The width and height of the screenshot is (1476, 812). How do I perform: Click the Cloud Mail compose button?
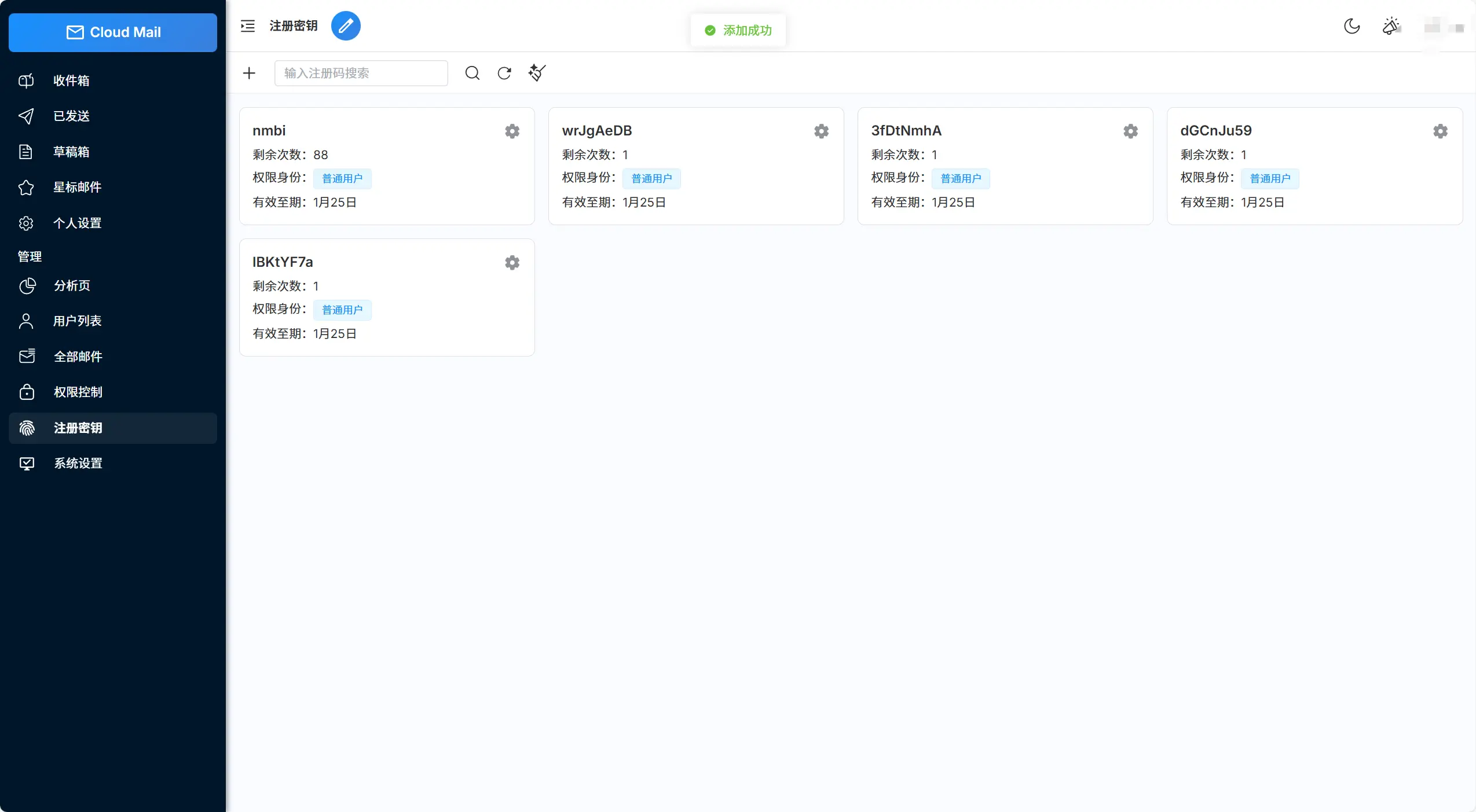coord(113,32)
